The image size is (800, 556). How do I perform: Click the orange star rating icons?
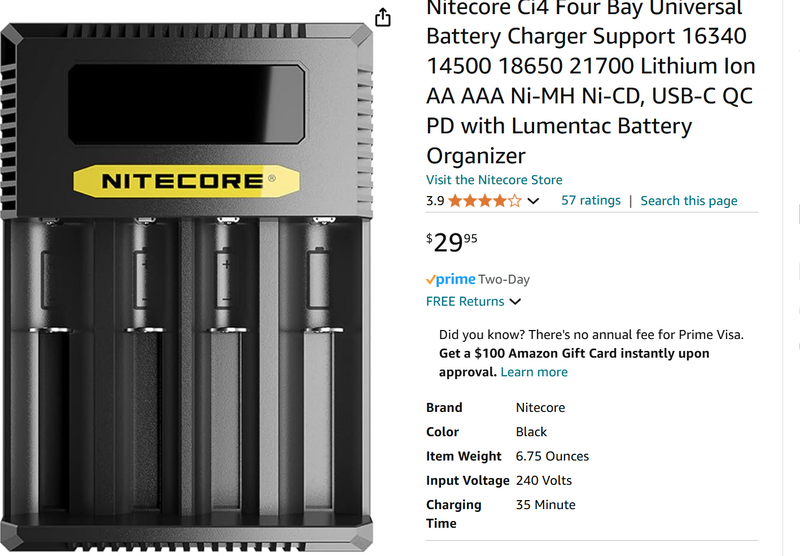(484, 201)
